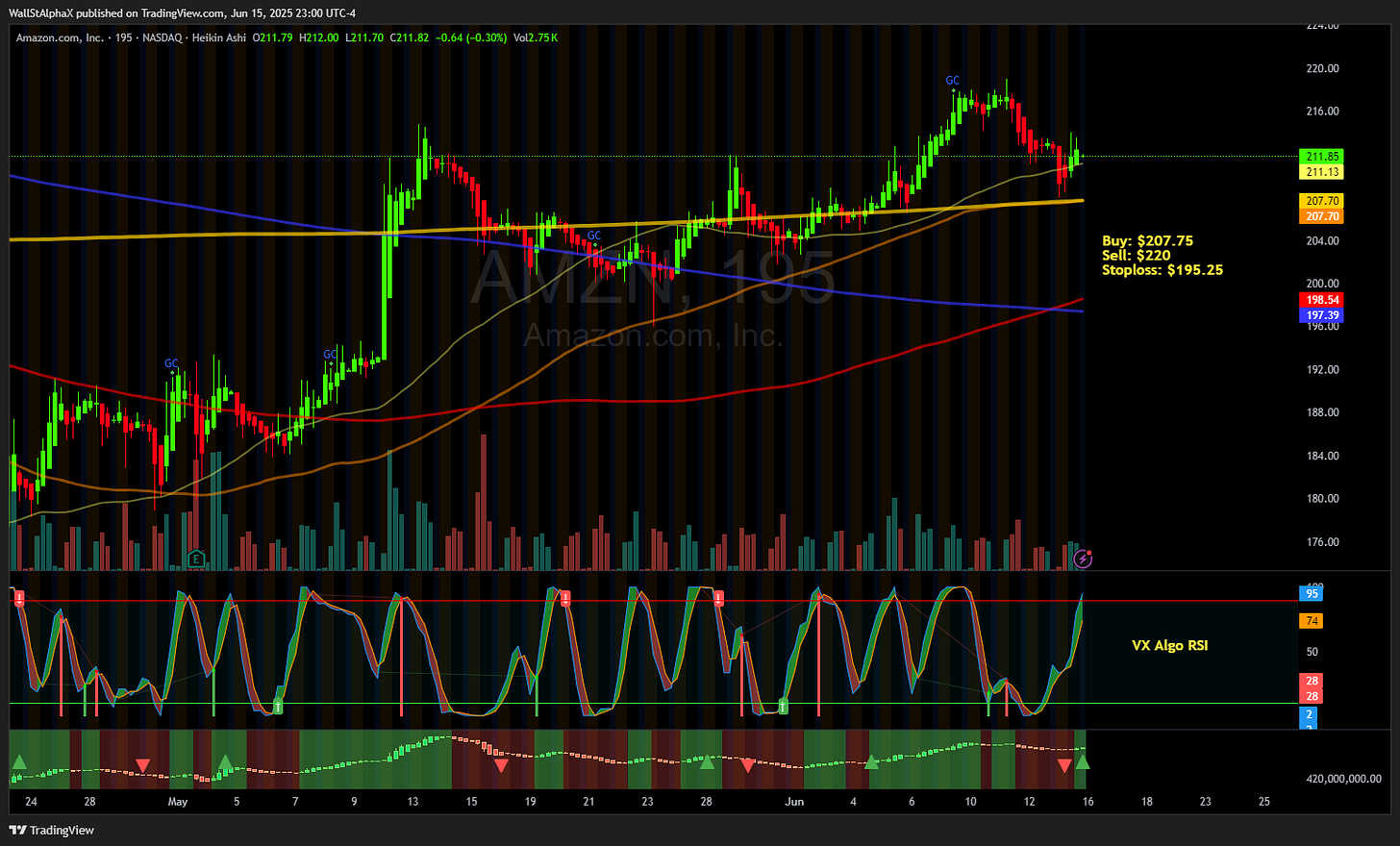Click the purple lightning bolt icon
Image resolution: width=1400 pixels, height=846 pixels.
click(1083, 559)
